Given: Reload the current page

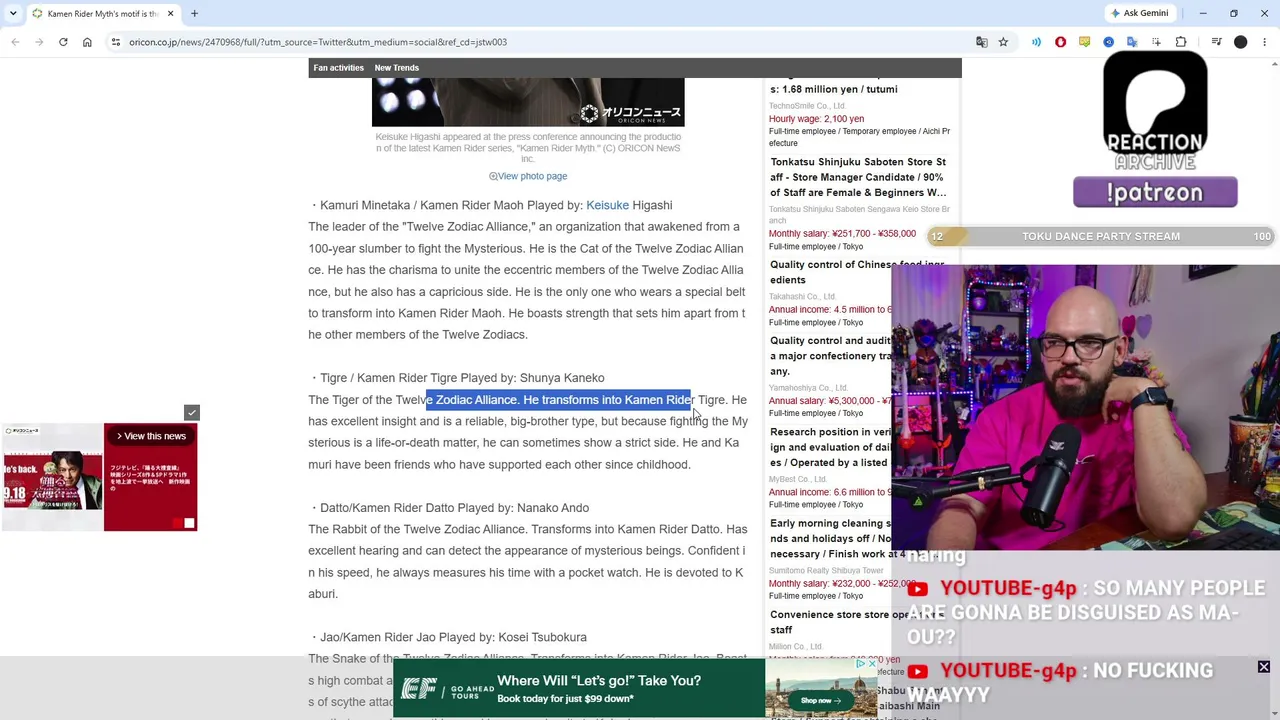Looking at the screenshot, I should tap(63, 42).
